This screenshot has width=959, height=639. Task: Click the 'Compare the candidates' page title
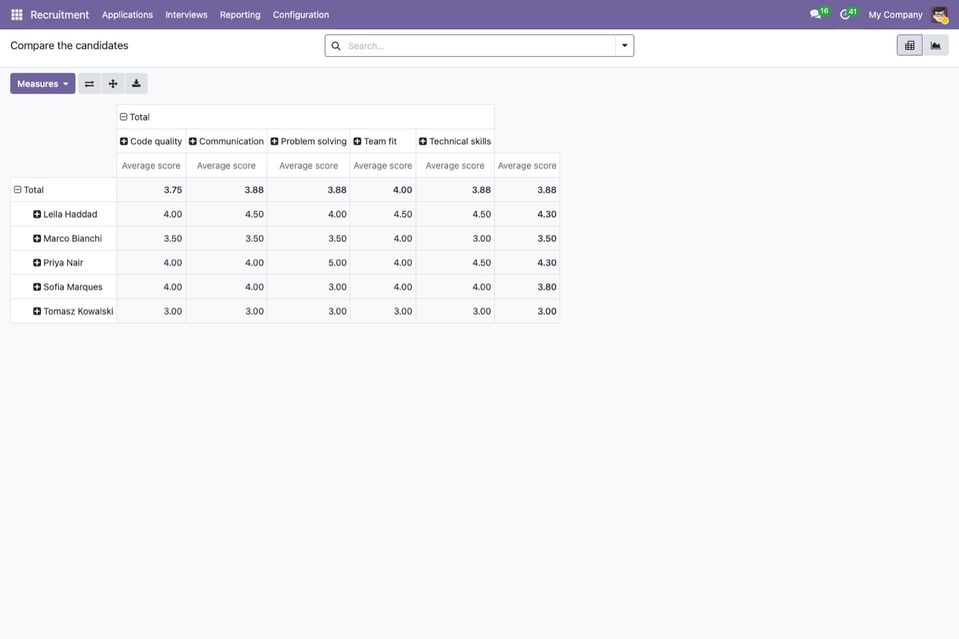(x=69, y=45)
